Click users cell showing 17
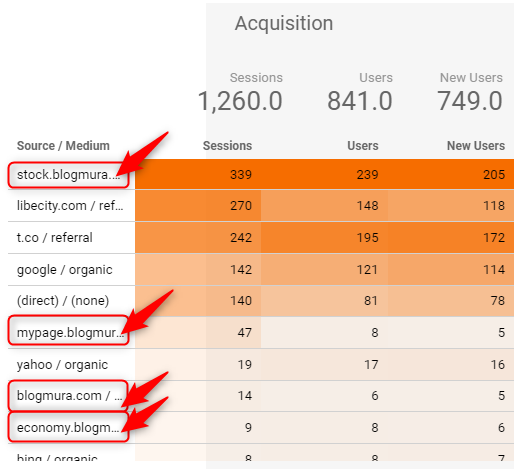 pos(371,365)
